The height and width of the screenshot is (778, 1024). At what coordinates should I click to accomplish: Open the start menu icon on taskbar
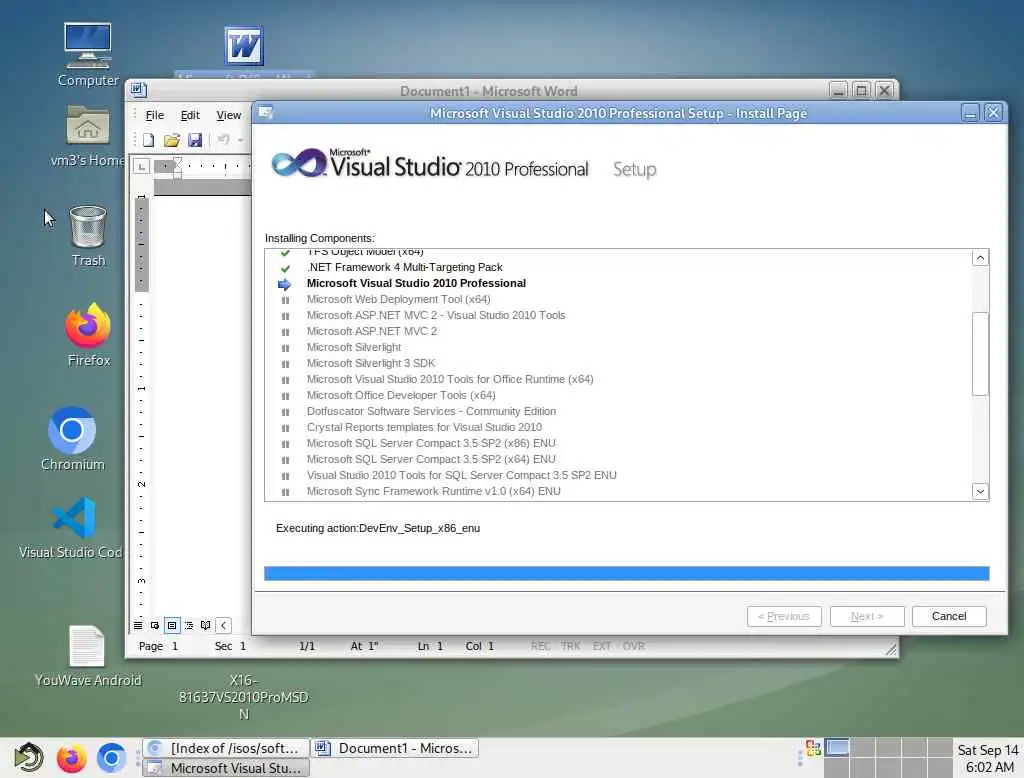click(28, 757)
